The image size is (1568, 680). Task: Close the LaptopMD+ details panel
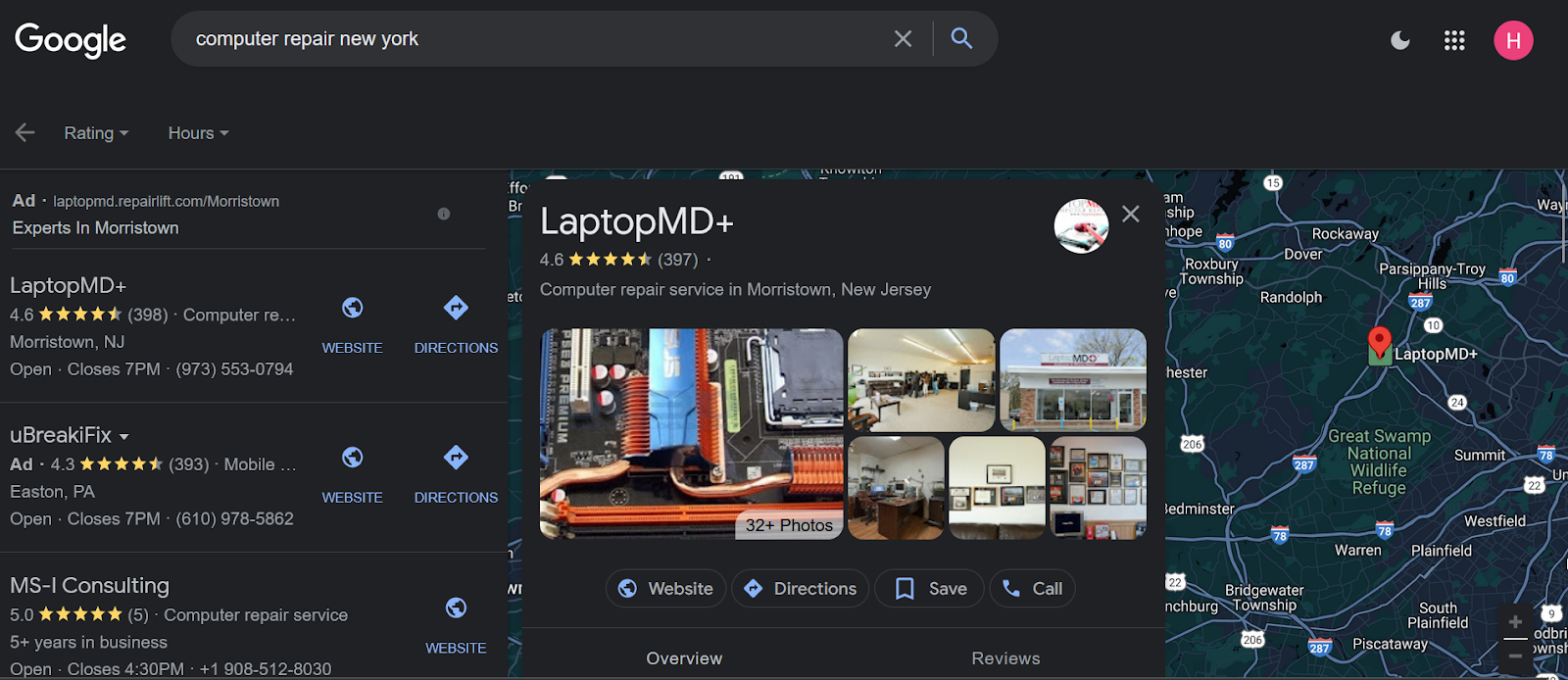tap(1131, 214)
